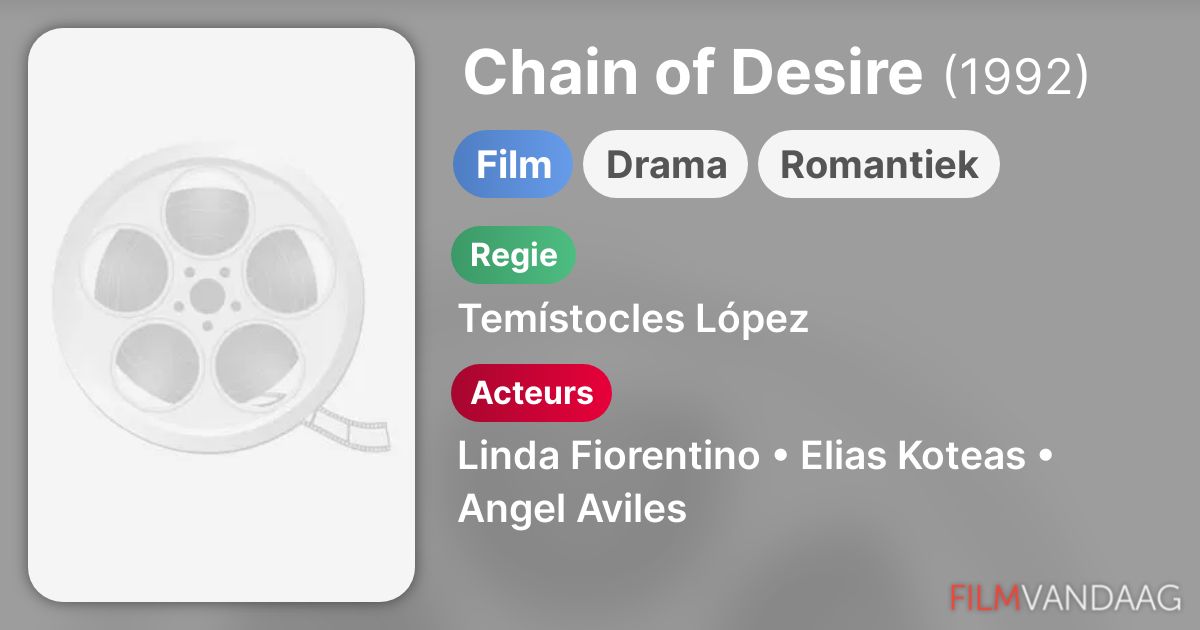Click the red Acteurs label
The width and height of the screenshot is (1200, 630).
532,393
